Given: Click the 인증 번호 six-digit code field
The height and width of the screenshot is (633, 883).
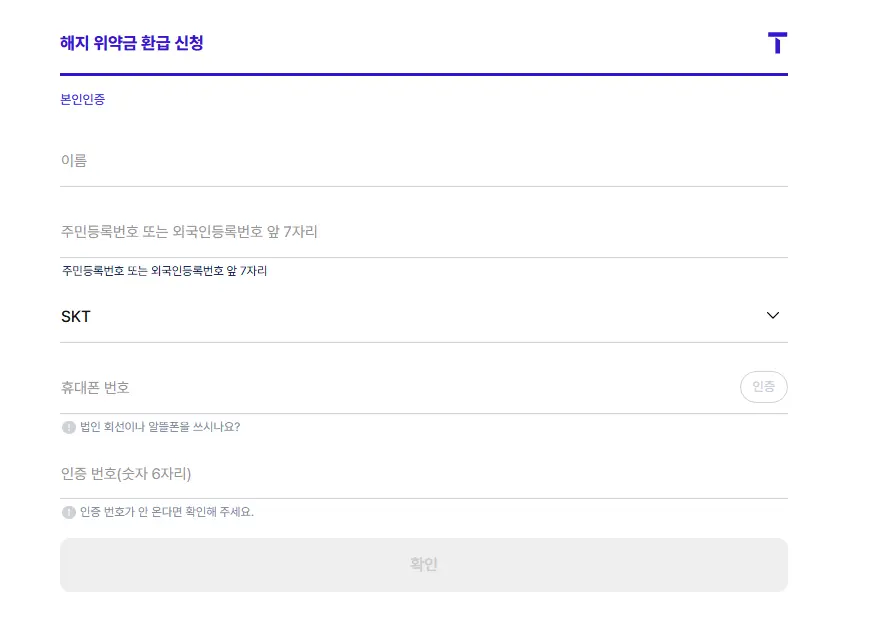Looking at the screenshot, I should tap(300, 473).
